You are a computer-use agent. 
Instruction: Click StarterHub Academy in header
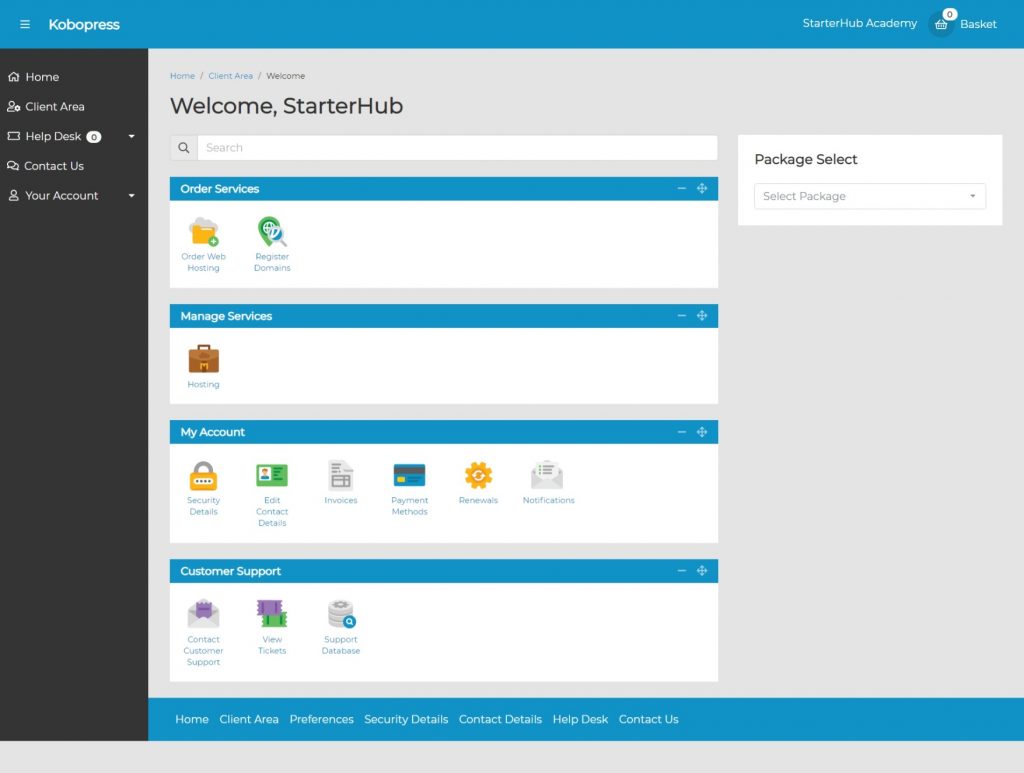pos(859,24)
